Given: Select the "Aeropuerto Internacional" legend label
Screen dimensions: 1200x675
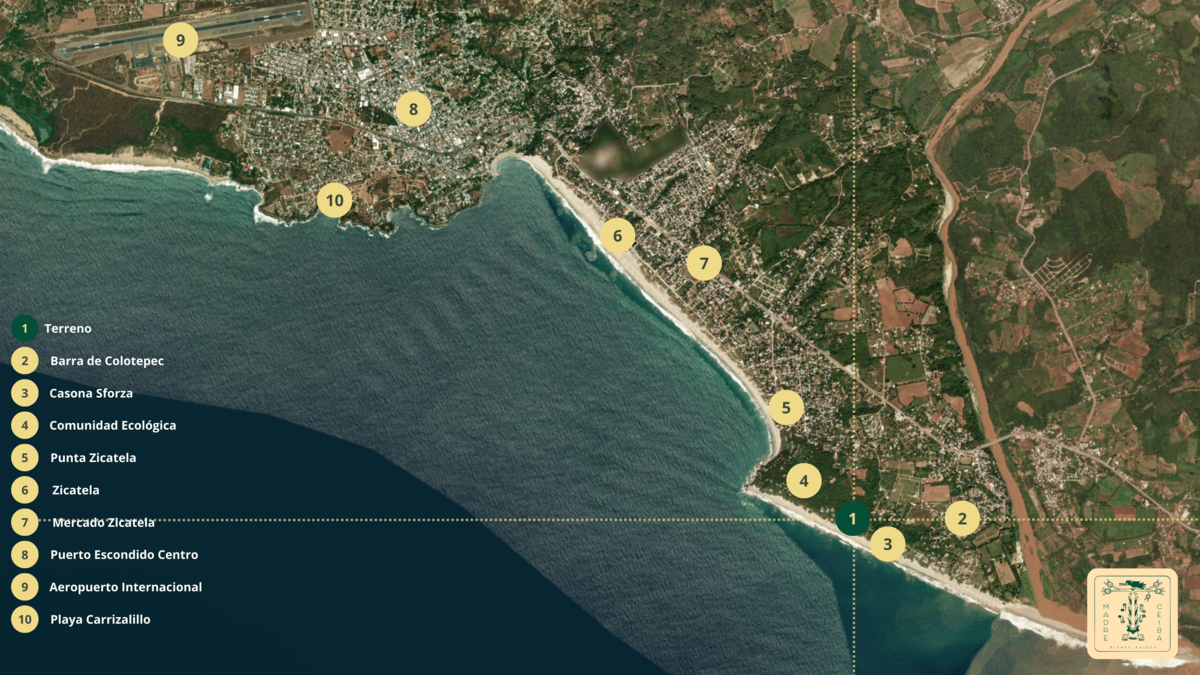Looking at the screenshot, I should (126, 587).
